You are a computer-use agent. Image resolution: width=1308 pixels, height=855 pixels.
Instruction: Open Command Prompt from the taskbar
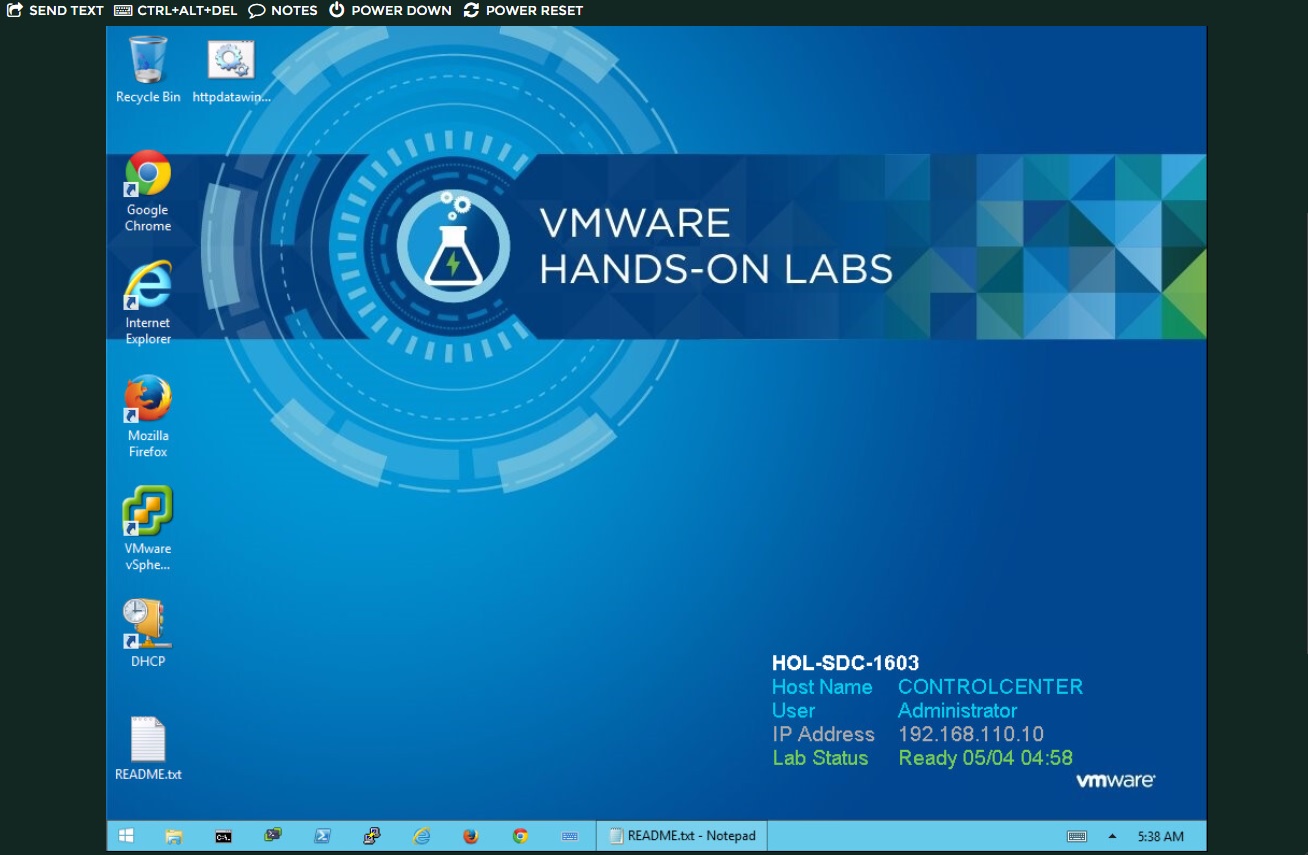[224, 833]
